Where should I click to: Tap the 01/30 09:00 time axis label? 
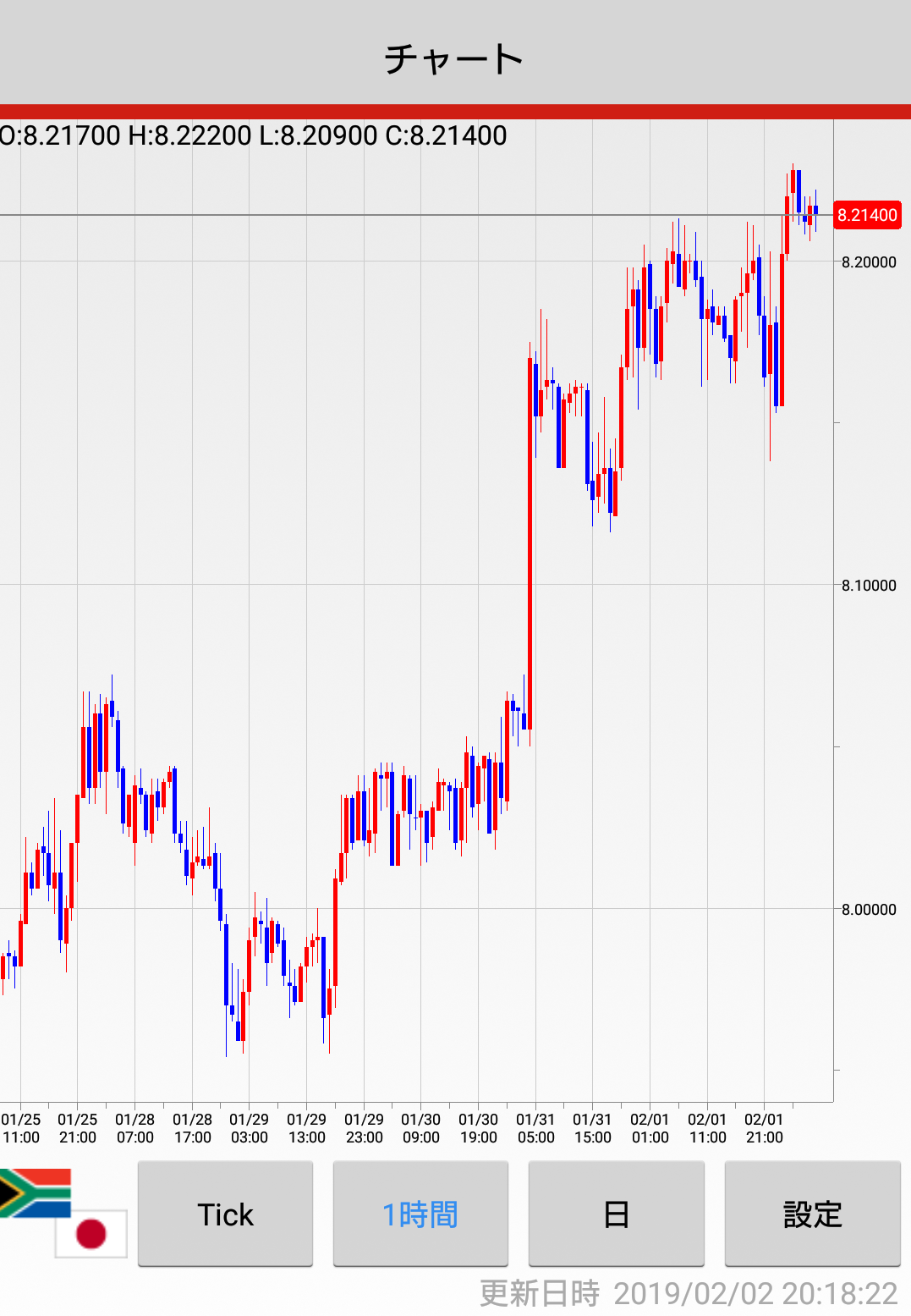[420, 1128]
